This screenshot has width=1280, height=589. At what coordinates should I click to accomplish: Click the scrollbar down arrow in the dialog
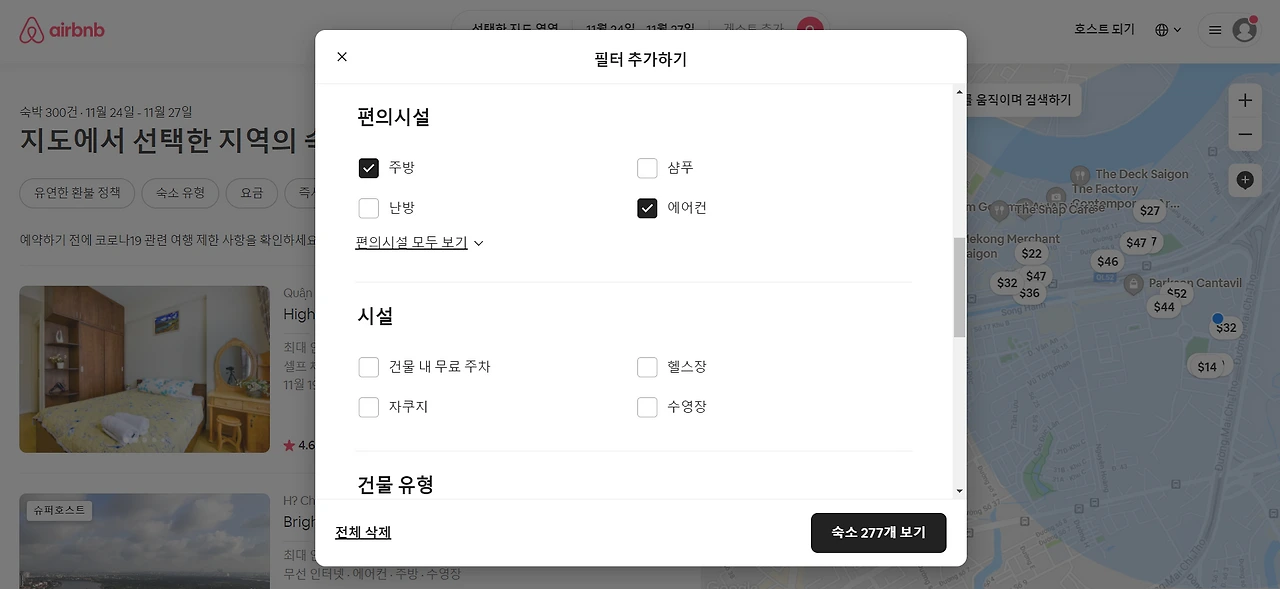point(960,491)
